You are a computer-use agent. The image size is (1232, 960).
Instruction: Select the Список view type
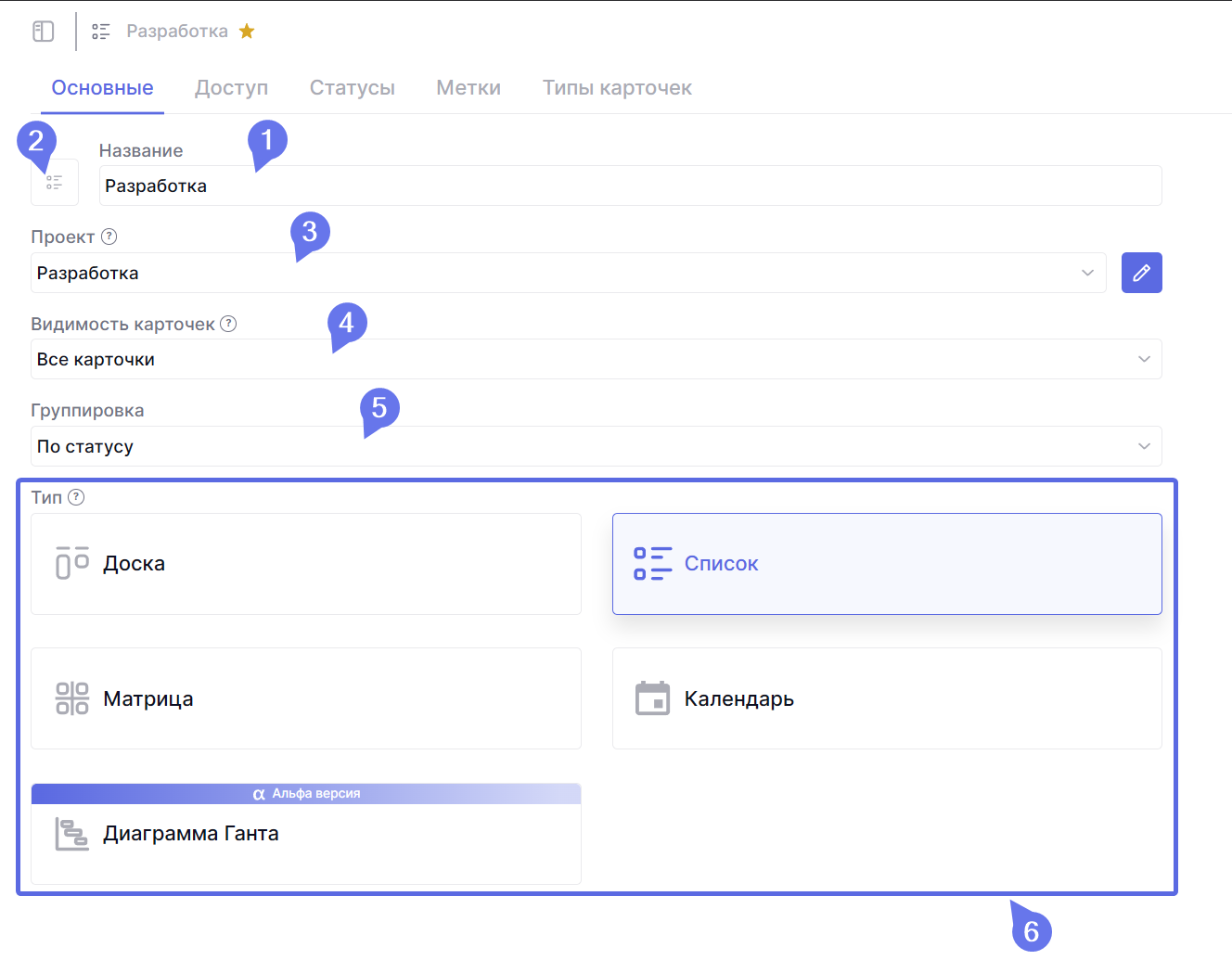(886, 564)
